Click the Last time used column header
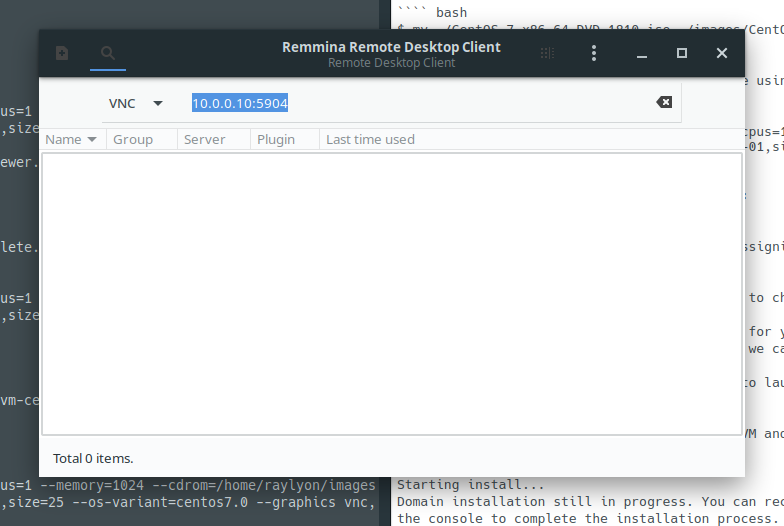Viewport: 784px width, 526px height. tap(370, 139)
